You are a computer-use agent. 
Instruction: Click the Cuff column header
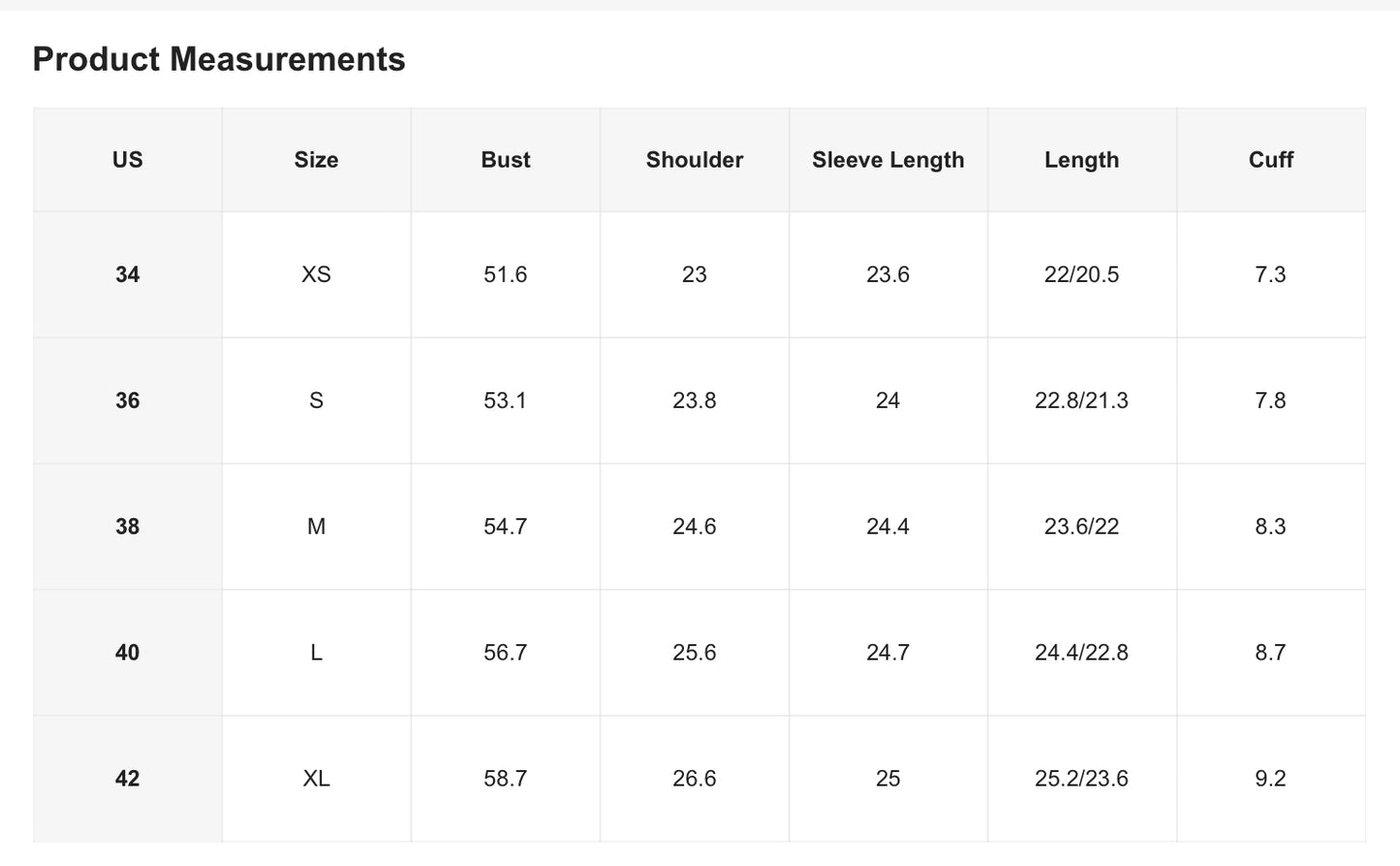pyautogui.click(x=1271, y=160)
